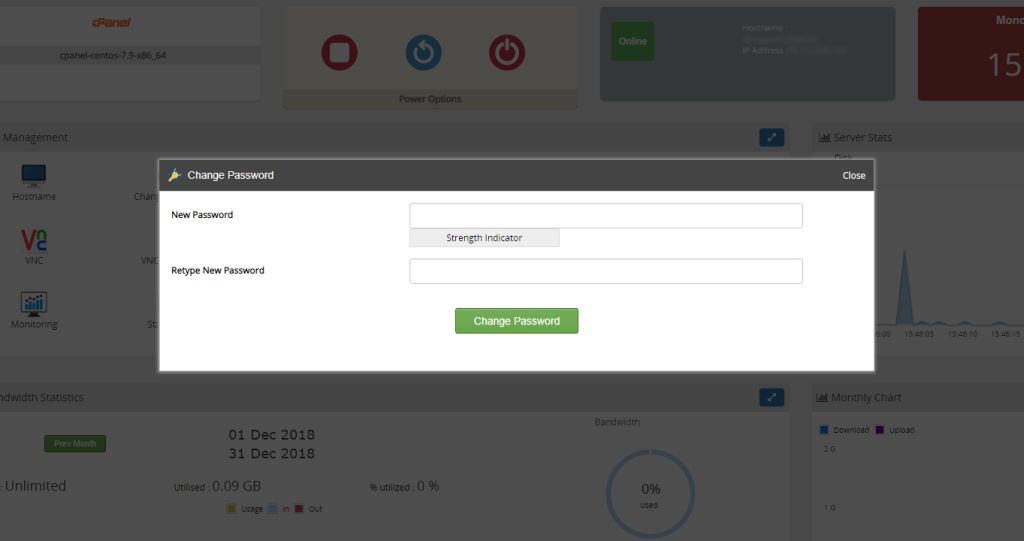
Task: Expand the Bandwidth Statistics panel
Action: point(771,398)
